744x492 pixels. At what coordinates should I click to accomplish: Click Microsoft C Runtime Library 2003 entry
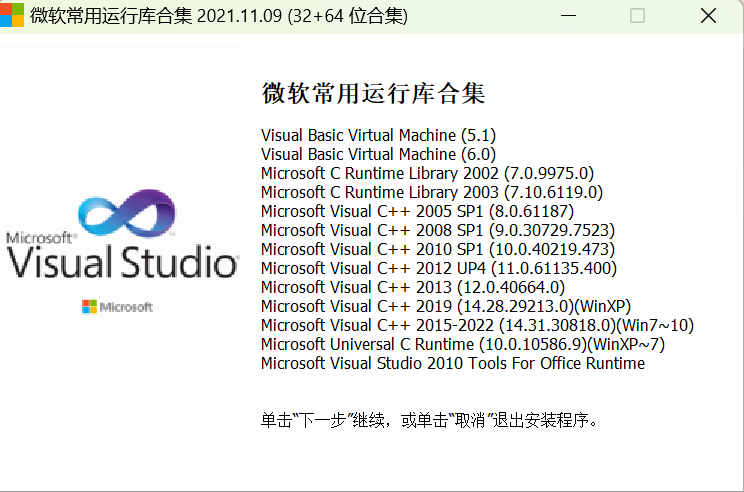(x=432, y=192)
